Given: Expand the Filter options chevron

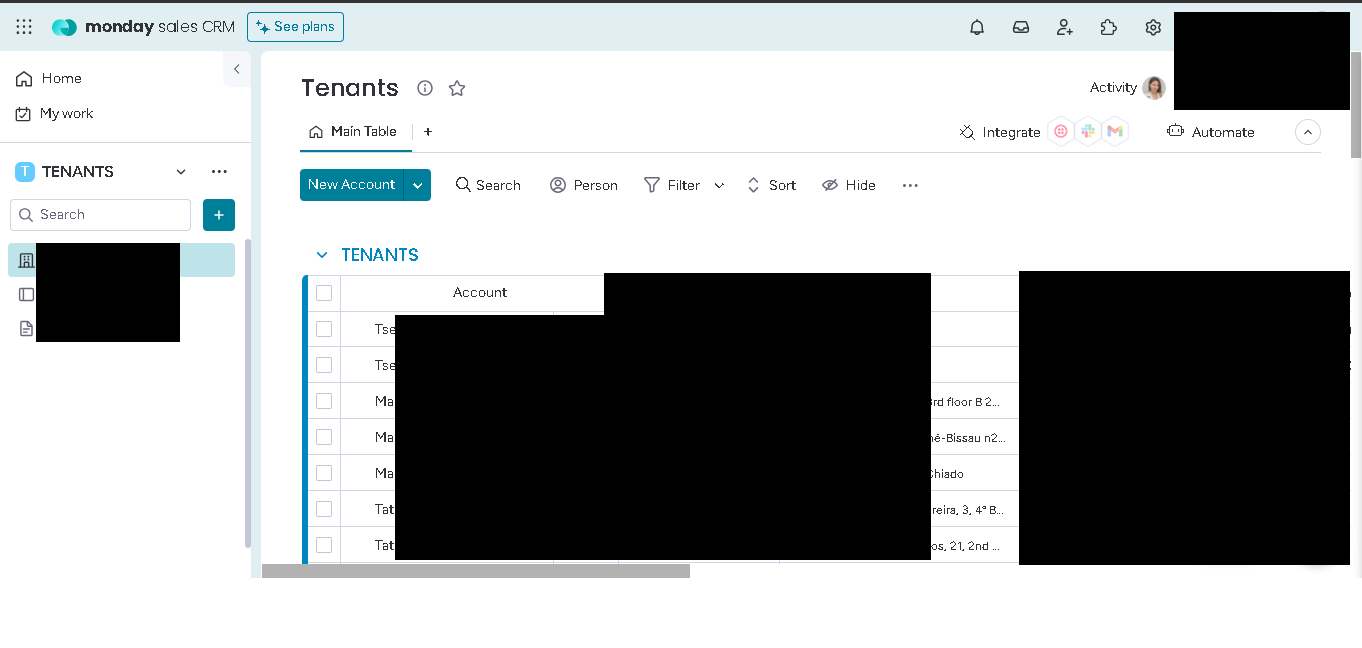Looking at the screenshot, I should click(719, 185).
